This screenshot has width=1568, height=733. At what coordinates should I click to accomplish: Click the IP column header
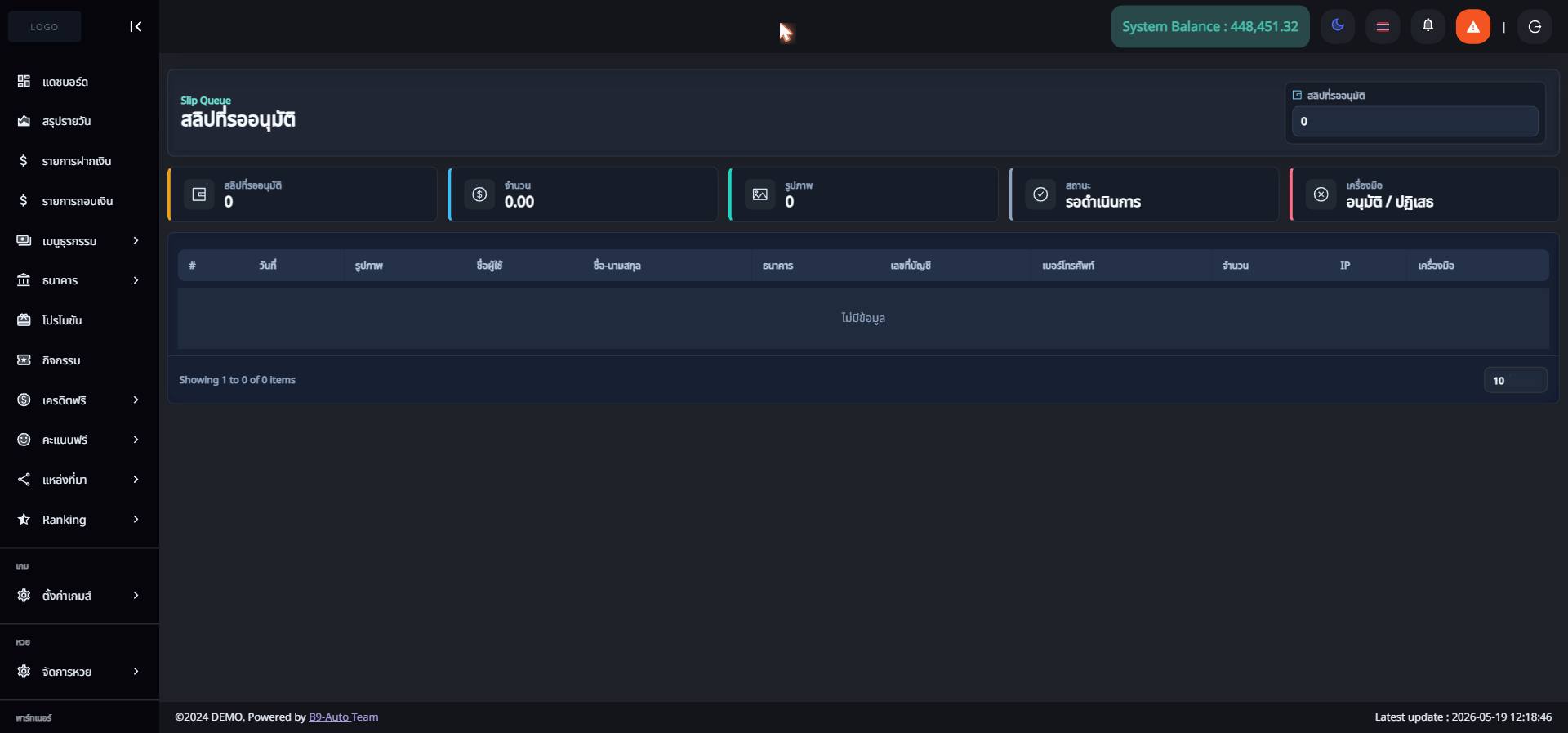[1345, 266]
